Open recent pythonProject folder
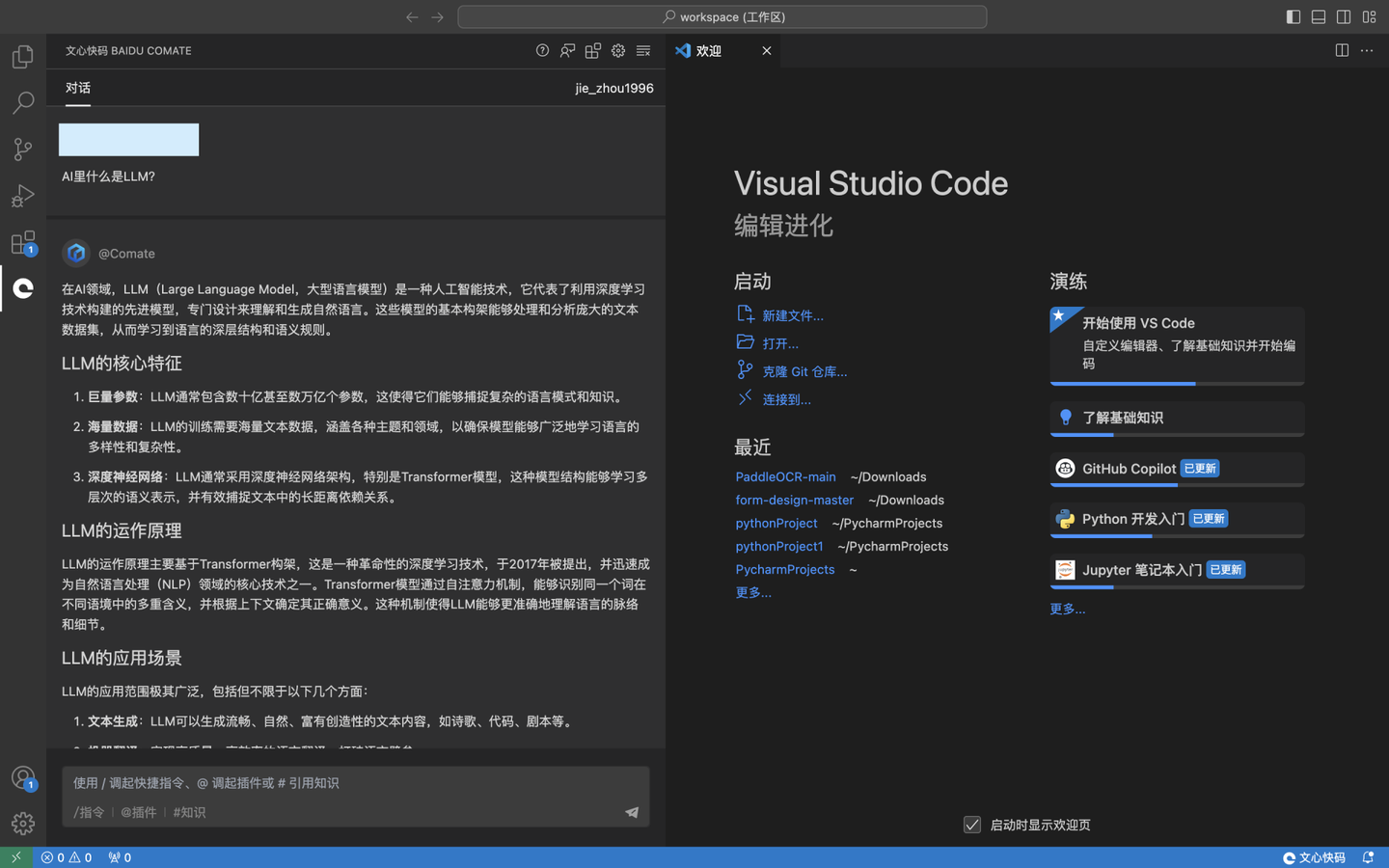Screen dimensions: 1389x868 click(x=776, y=523)
